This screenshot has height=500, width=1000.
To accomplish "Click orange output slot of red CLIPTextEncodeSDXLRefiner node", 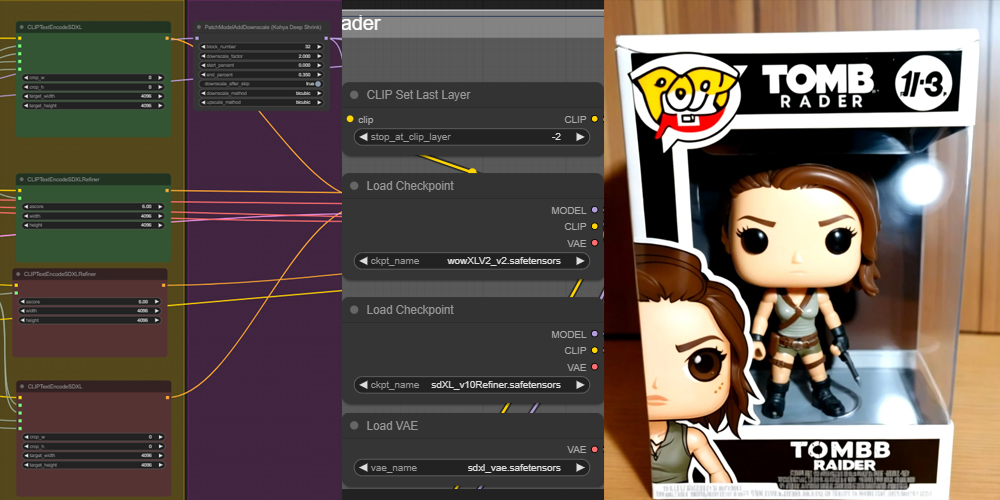I will [x=164, y=285].
